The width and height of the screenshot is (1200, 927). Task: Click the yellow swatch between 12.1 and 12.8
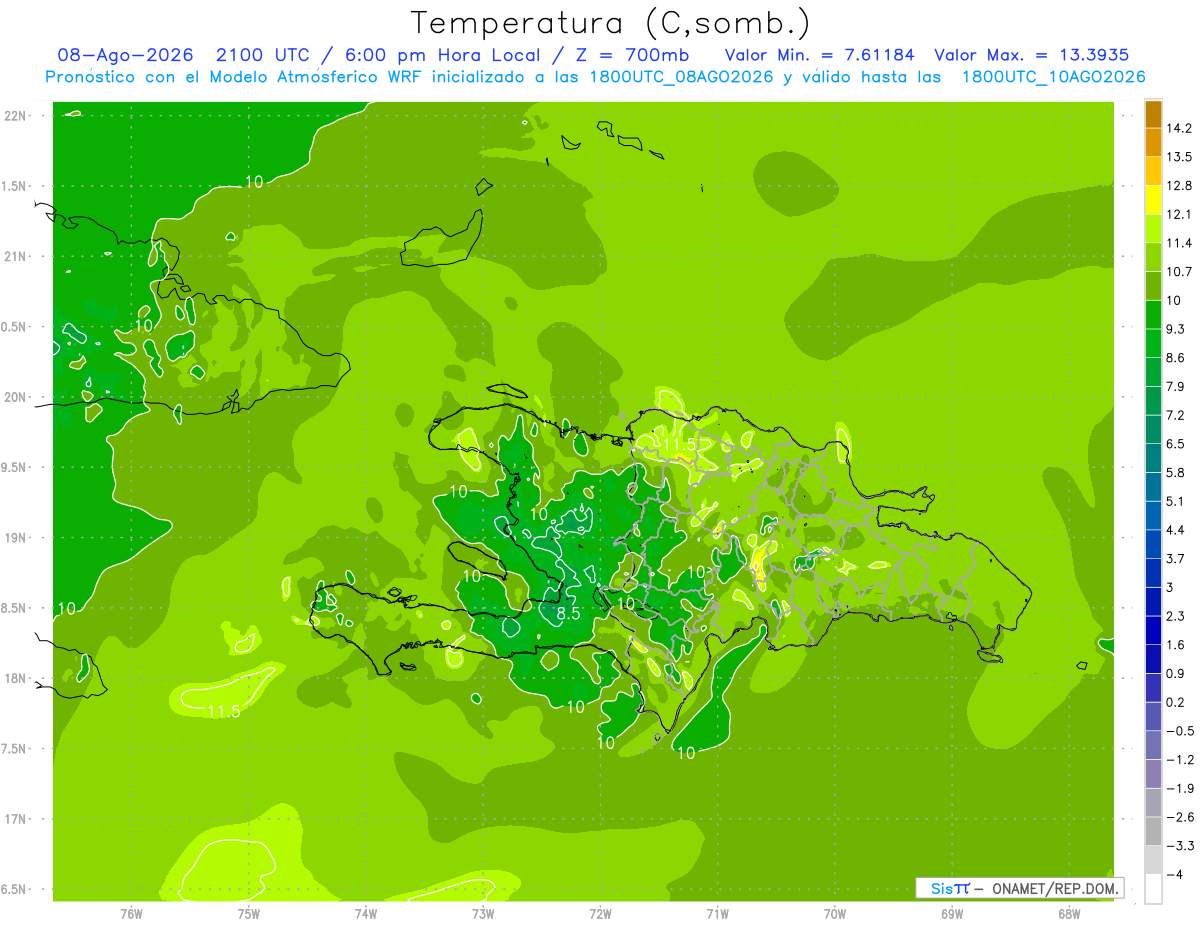1153,200
